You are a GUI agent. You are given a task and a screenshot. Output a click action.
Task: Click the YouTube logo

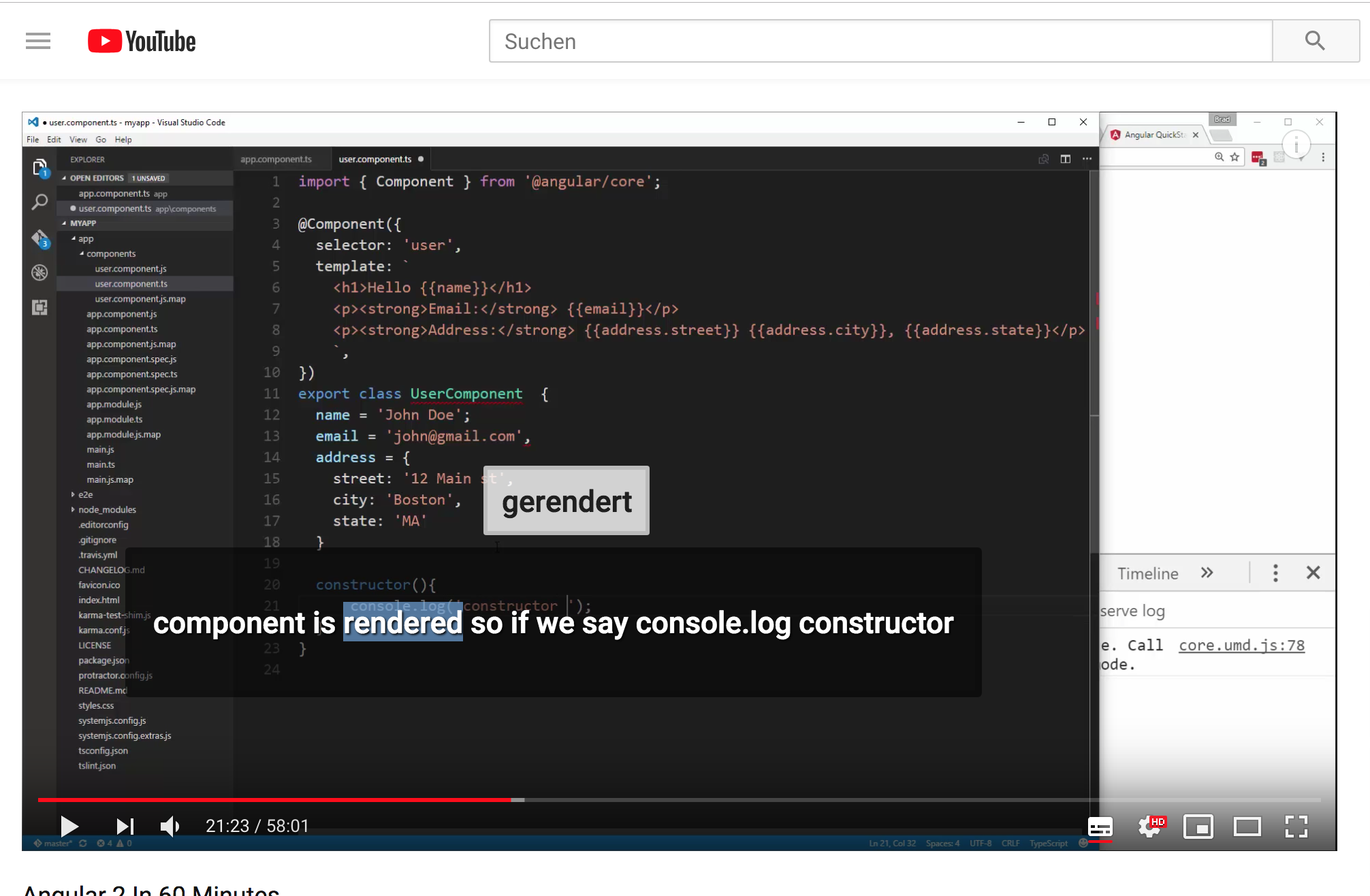(142, 42)
